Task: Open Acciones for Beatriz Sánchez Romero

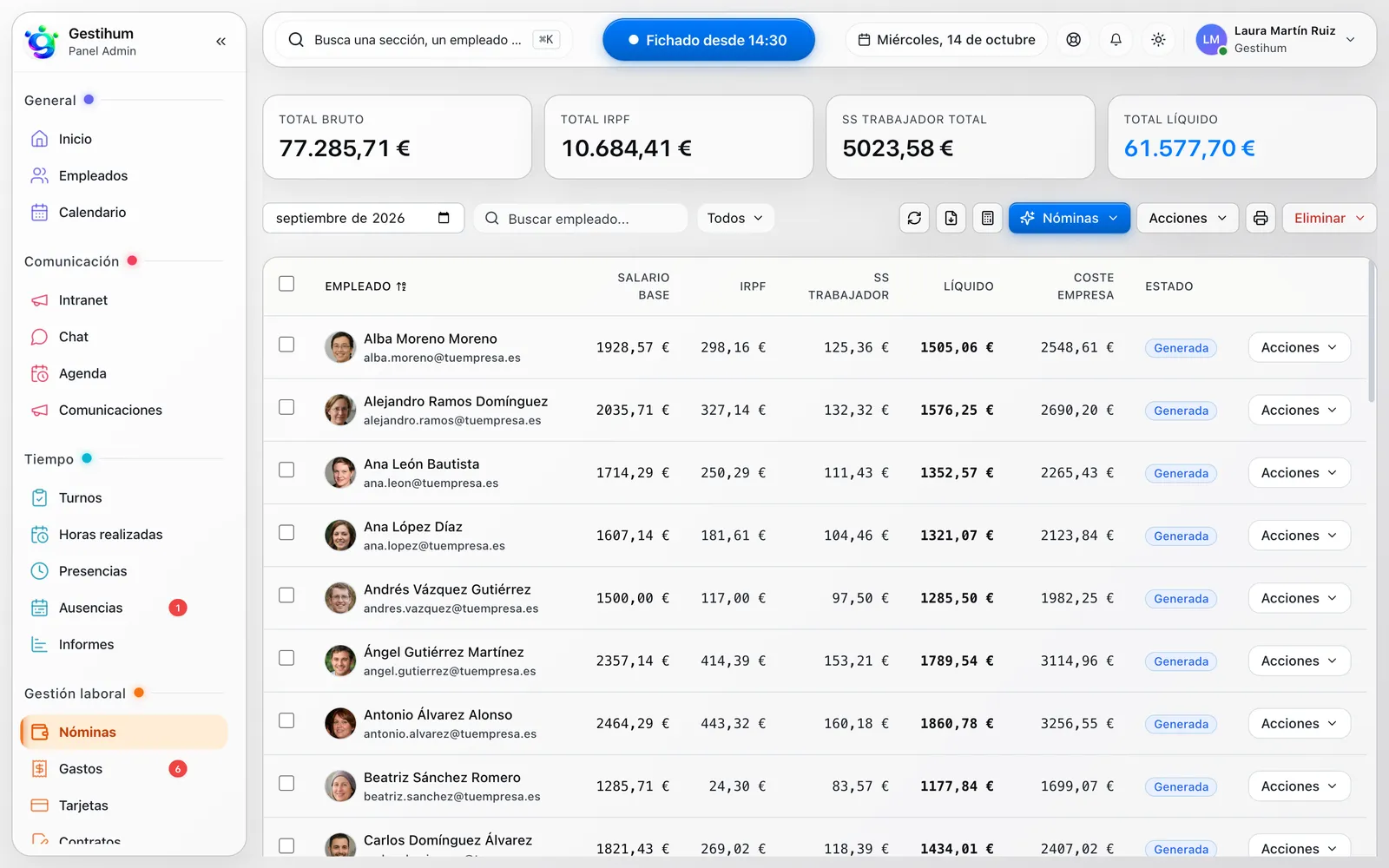Action: click(x=1299, y=786)
